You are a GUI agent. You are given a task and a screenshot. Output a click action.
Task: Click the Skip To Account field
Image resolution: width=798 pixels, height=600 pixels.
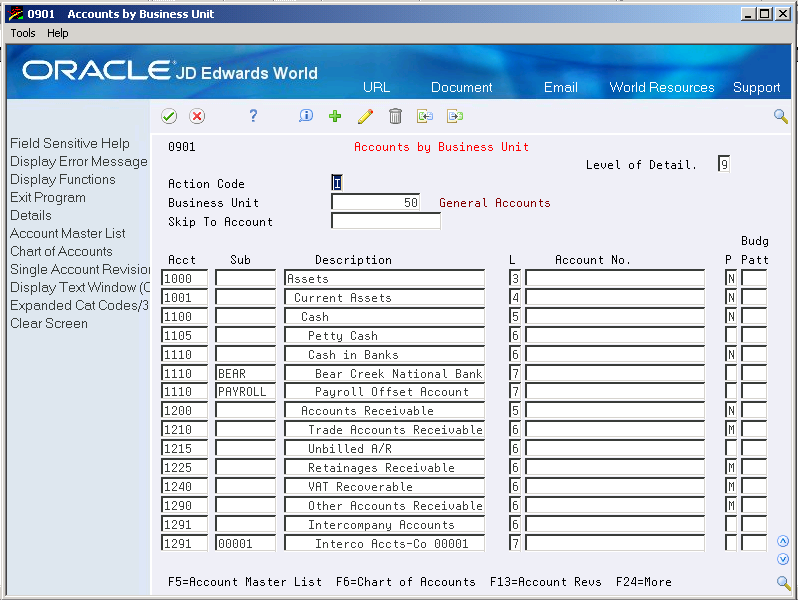(386, 221)
